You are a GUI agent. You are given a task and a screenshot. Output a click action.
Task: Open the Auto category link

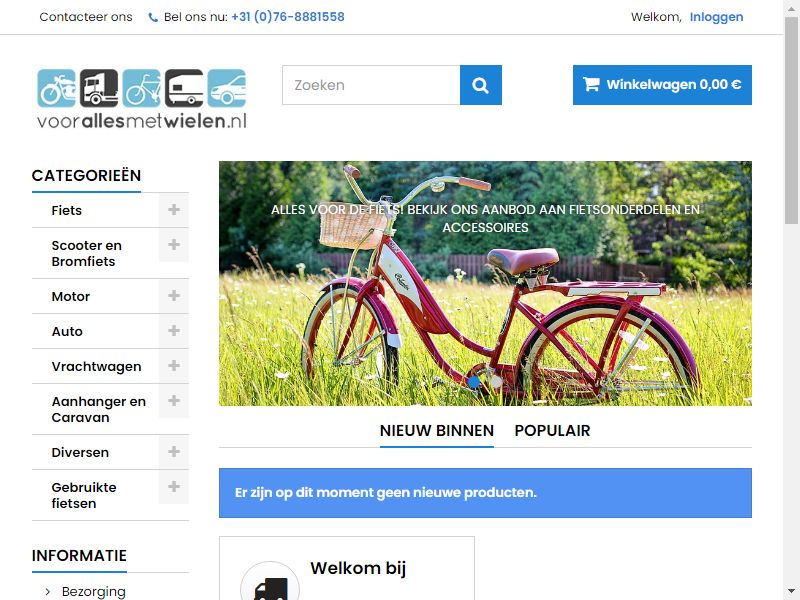(67, 332)
